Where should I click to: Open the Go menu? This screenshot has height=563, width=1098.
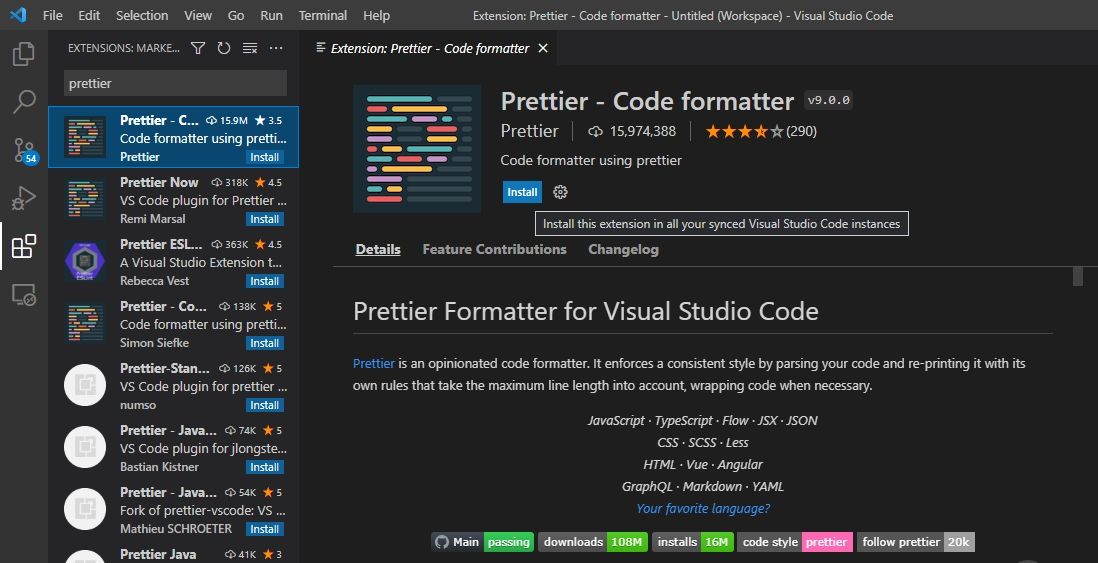(236, 15)
